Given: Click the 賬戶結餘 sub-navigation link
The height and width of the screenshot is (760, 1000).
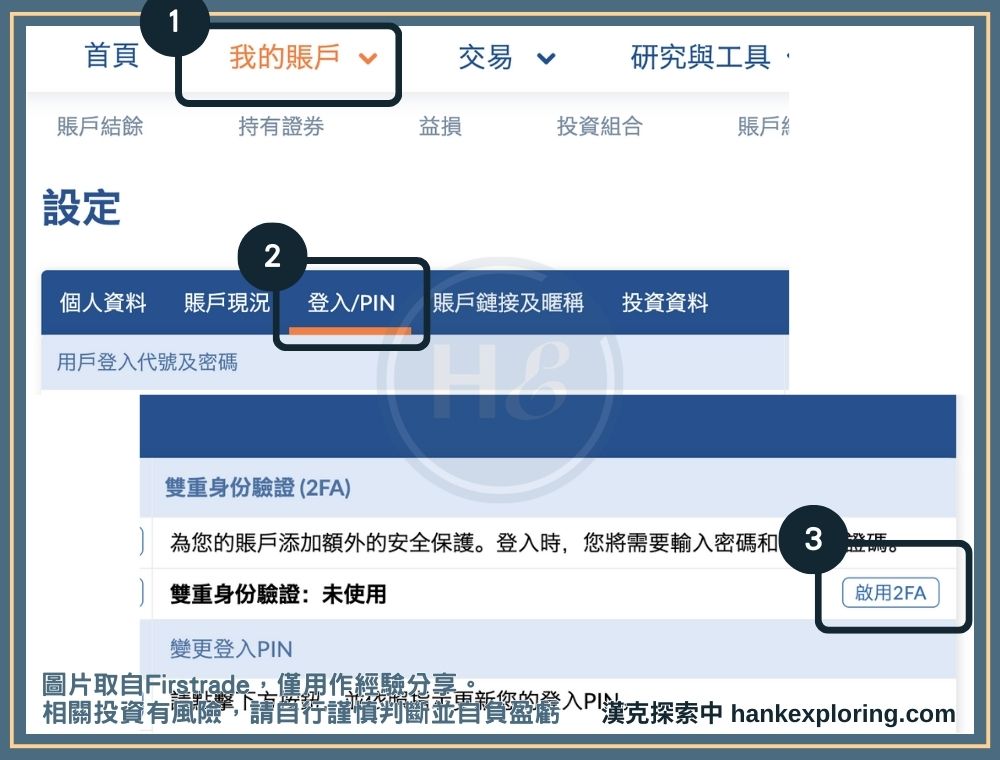Looking at the screenshot, I should (100, 126).
